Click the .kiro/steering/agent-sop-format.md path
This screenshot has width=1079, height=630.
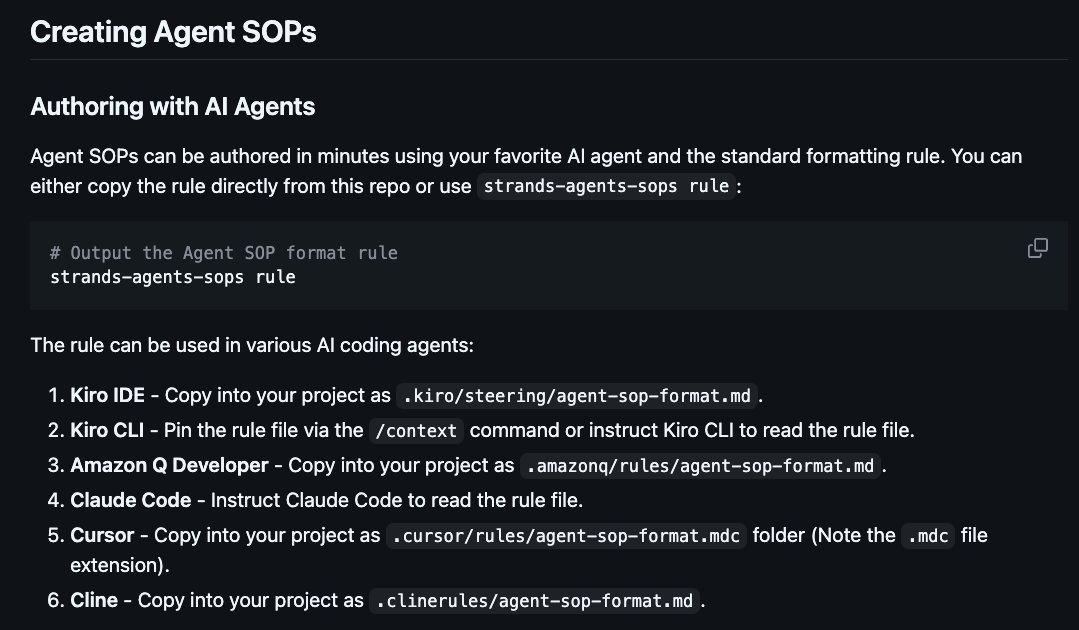pyautogui.click(x=577, y=396)
